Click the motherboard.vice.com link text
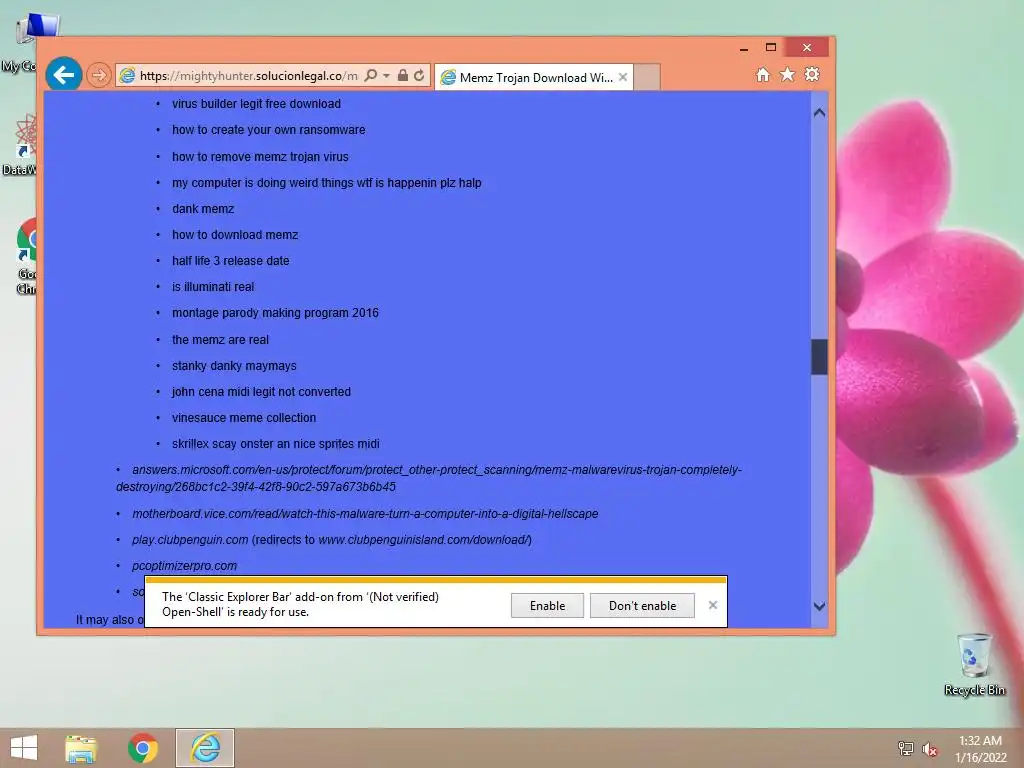This screenshot has height=768, width=1024. [365, 514]
